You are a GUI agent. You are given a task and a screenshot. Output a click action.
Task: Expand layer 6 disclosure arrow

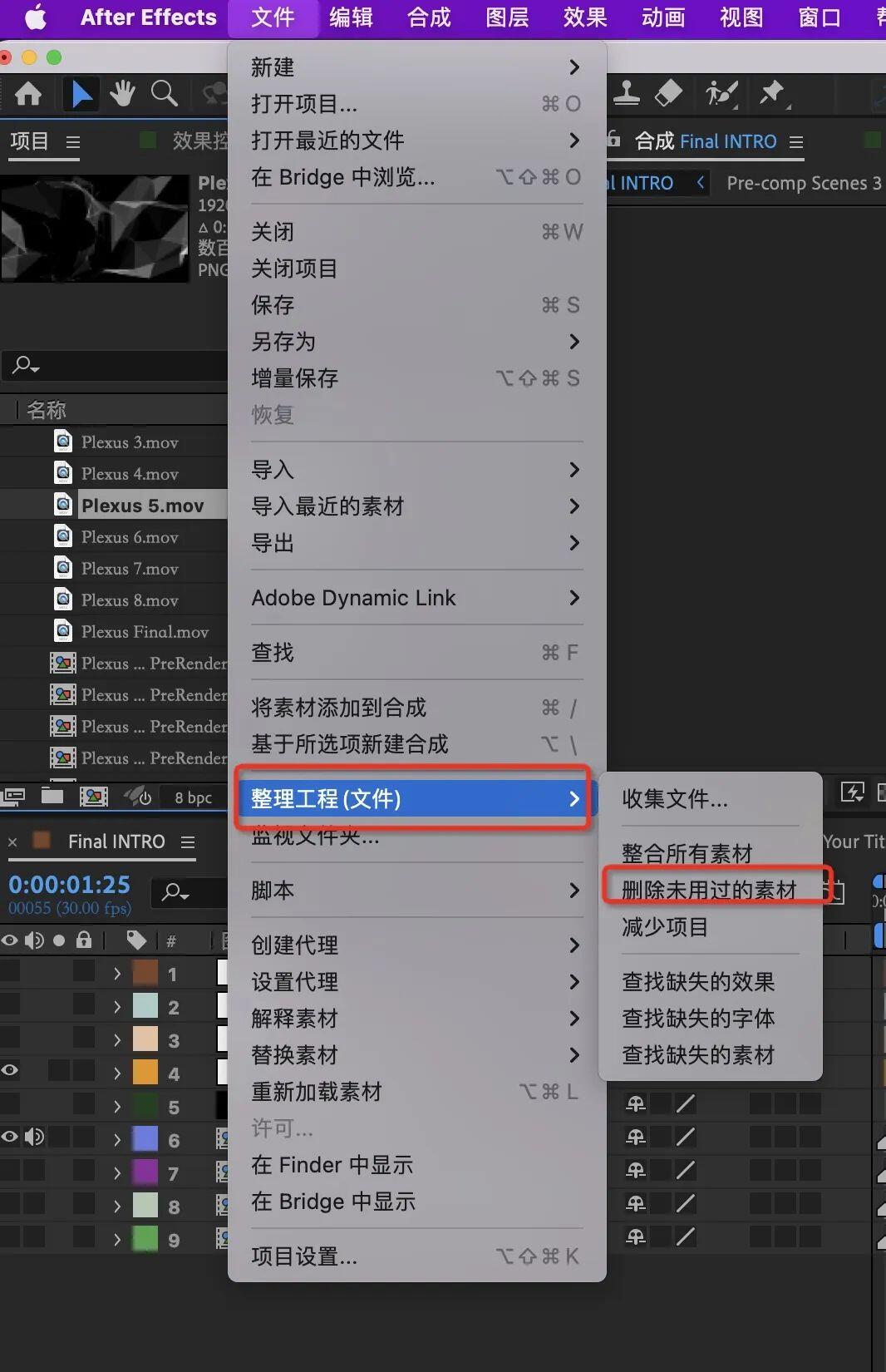click(117, 1139)
